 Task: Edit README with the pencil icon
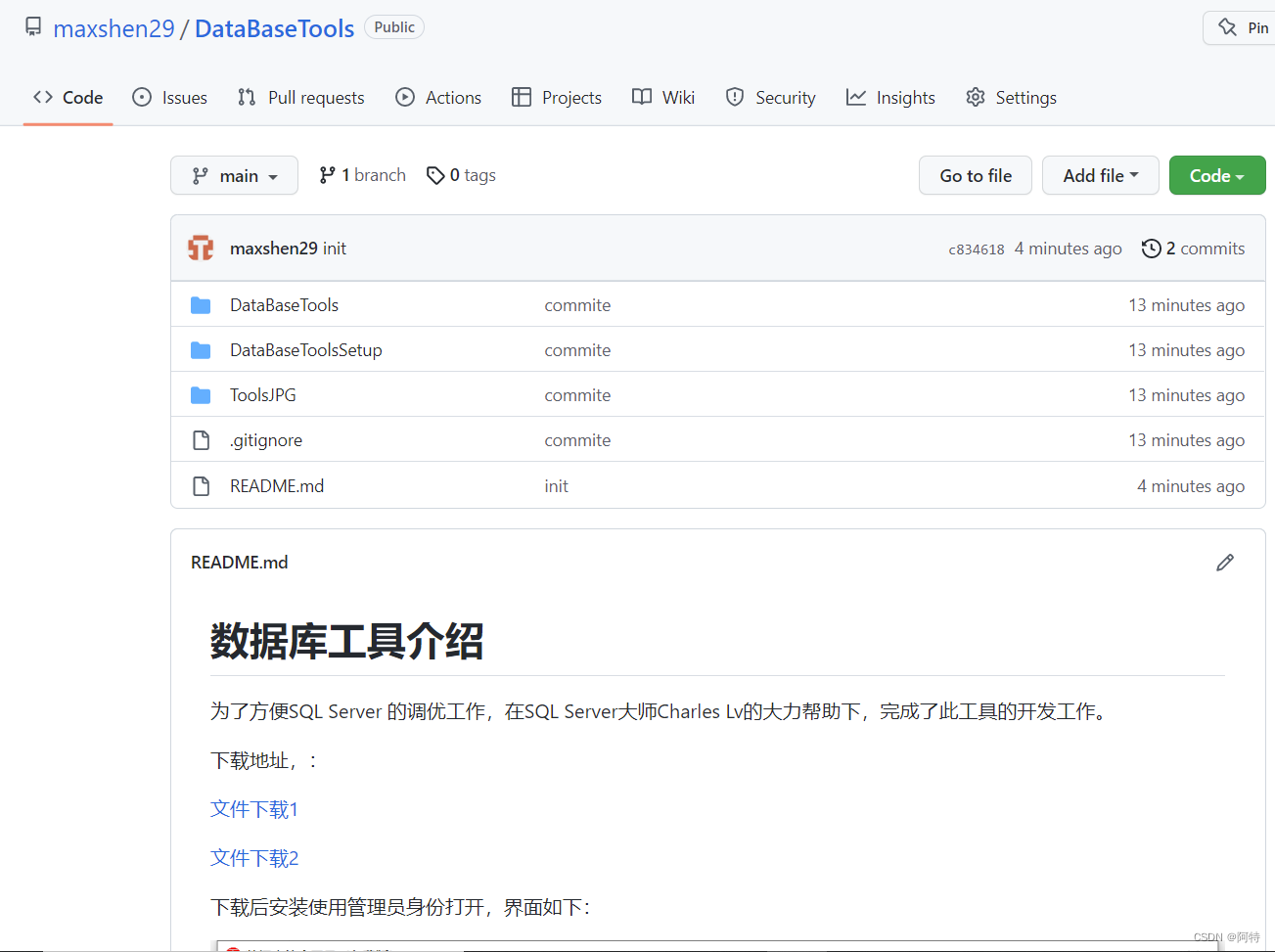(1224, 563)
